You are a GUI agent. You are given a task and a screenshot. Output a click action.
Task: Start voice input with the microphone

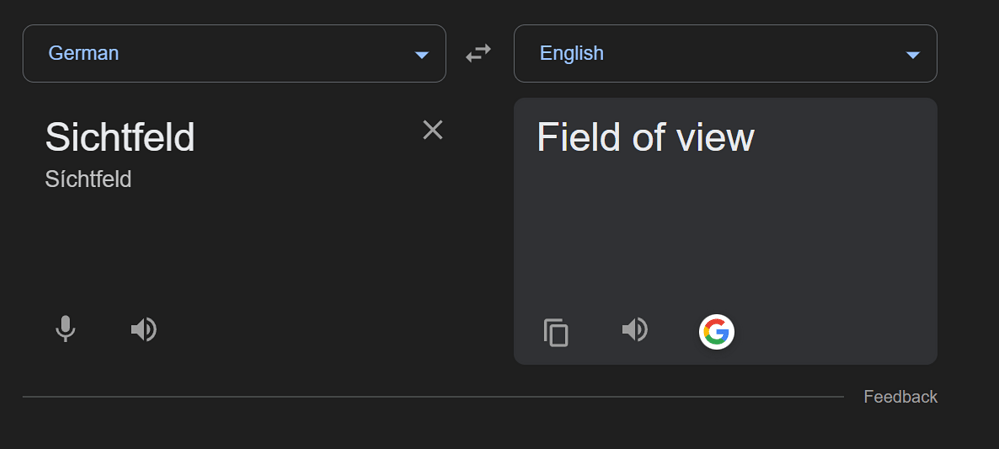coord(65,329)
